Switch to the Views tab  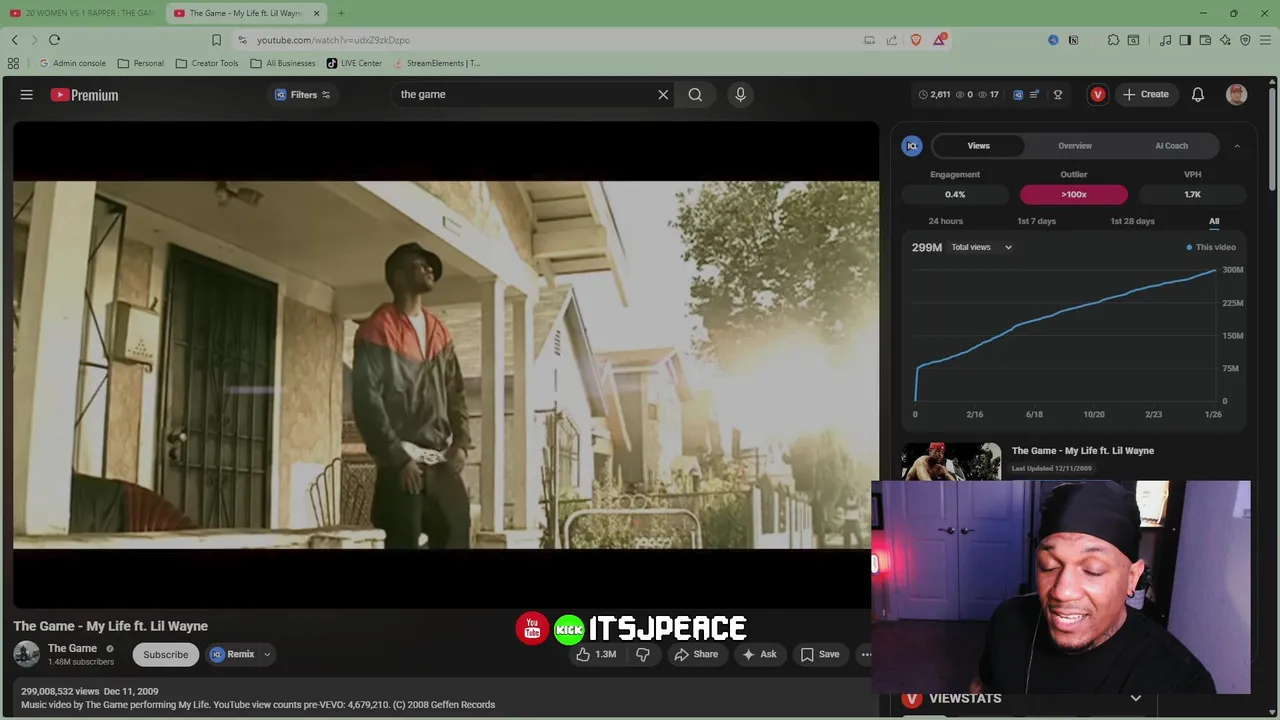(978, 146)
